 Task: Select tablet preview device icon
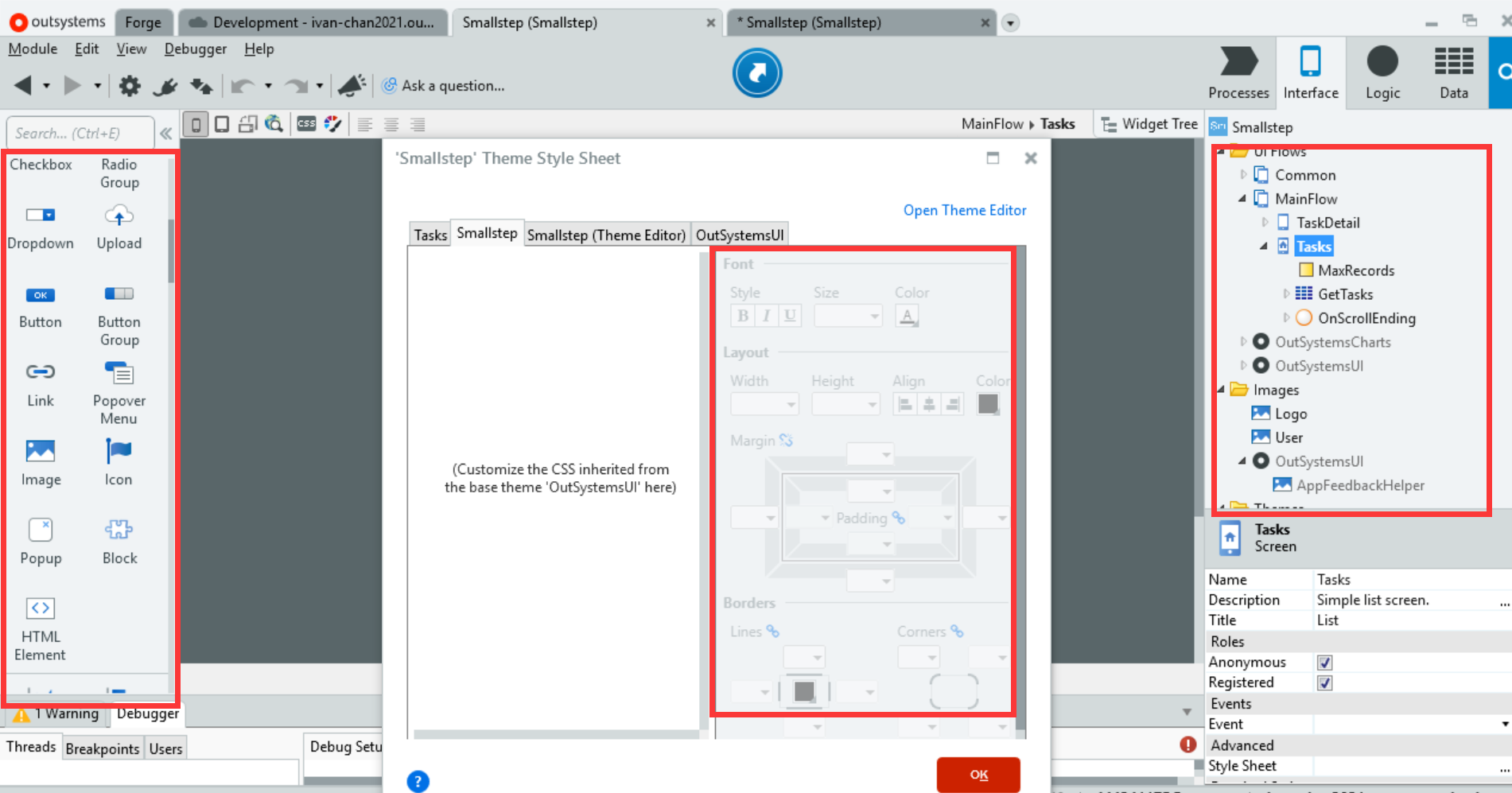coord(222,124)
